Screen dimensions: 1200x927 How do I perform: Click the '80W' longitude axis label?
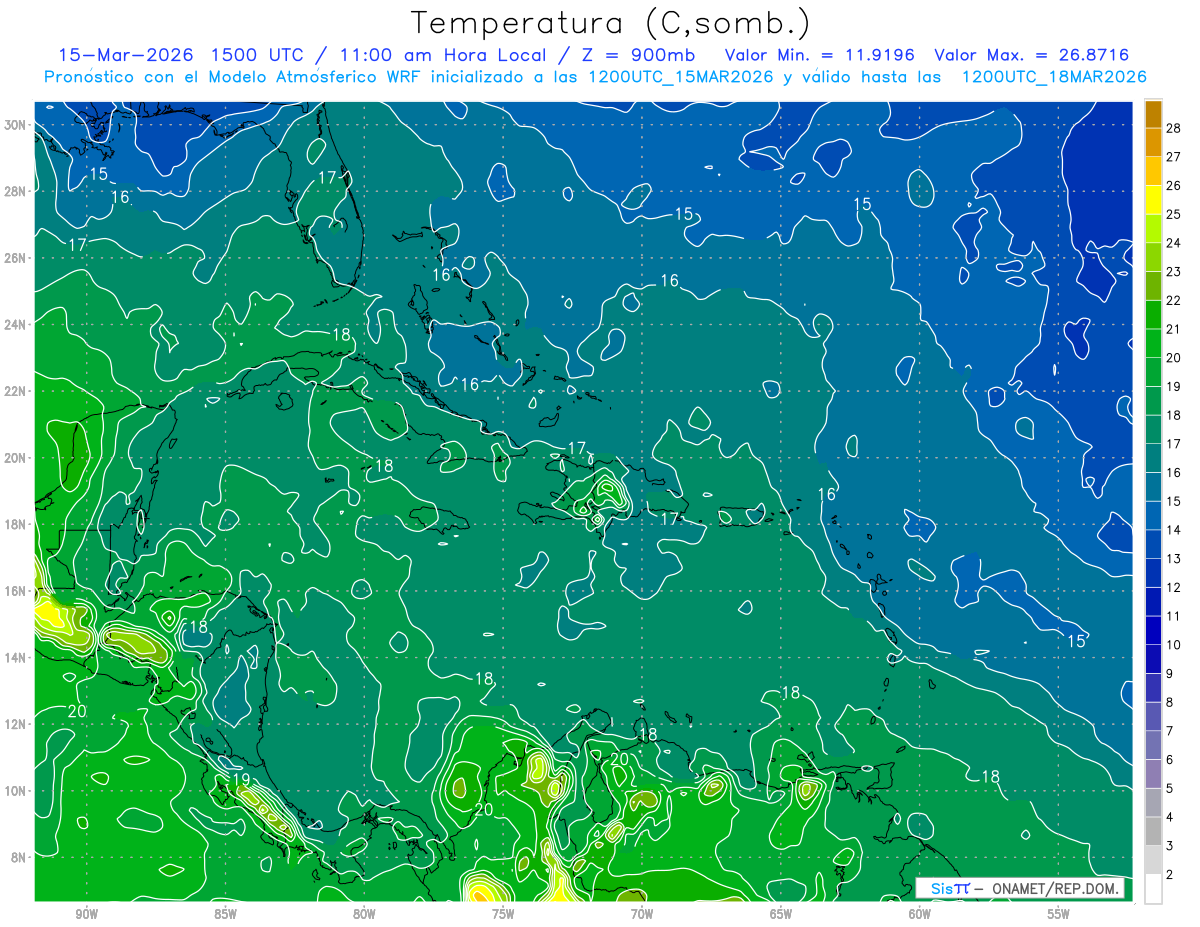pos(364,914)
